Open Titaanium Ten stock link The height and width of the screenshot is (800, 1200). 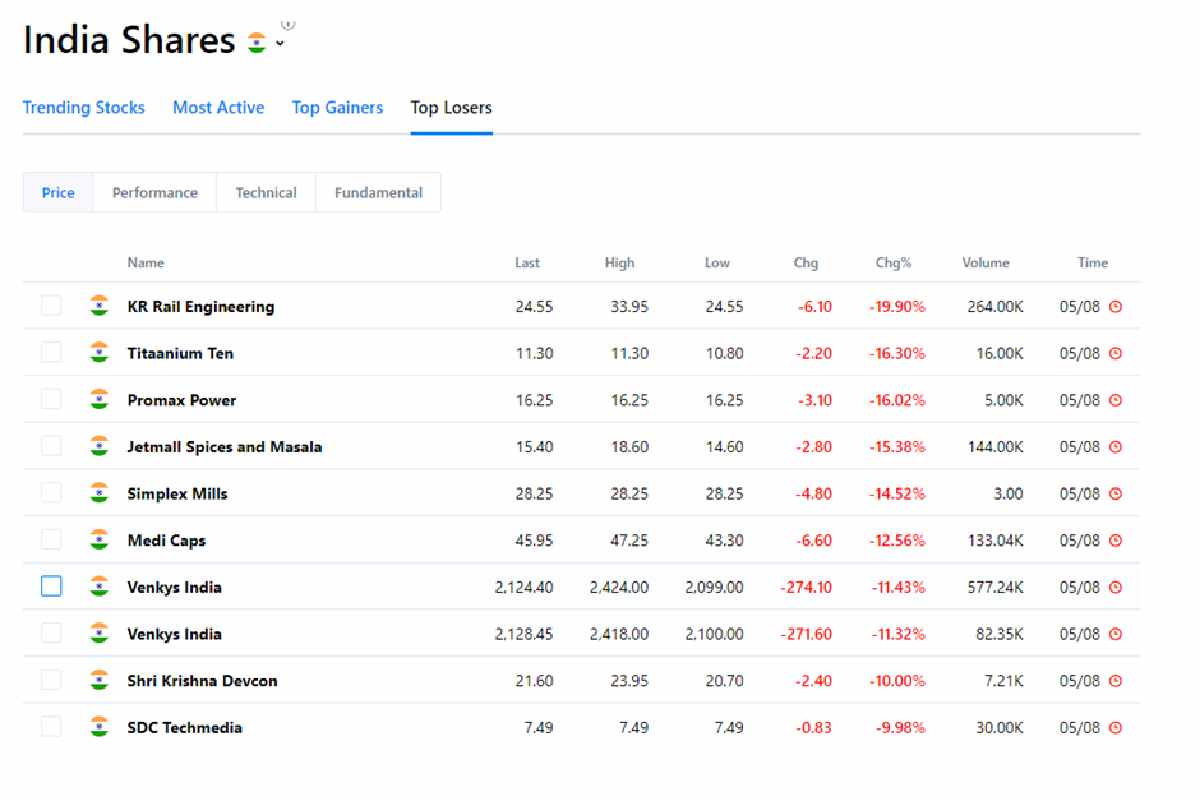point(180,353)
